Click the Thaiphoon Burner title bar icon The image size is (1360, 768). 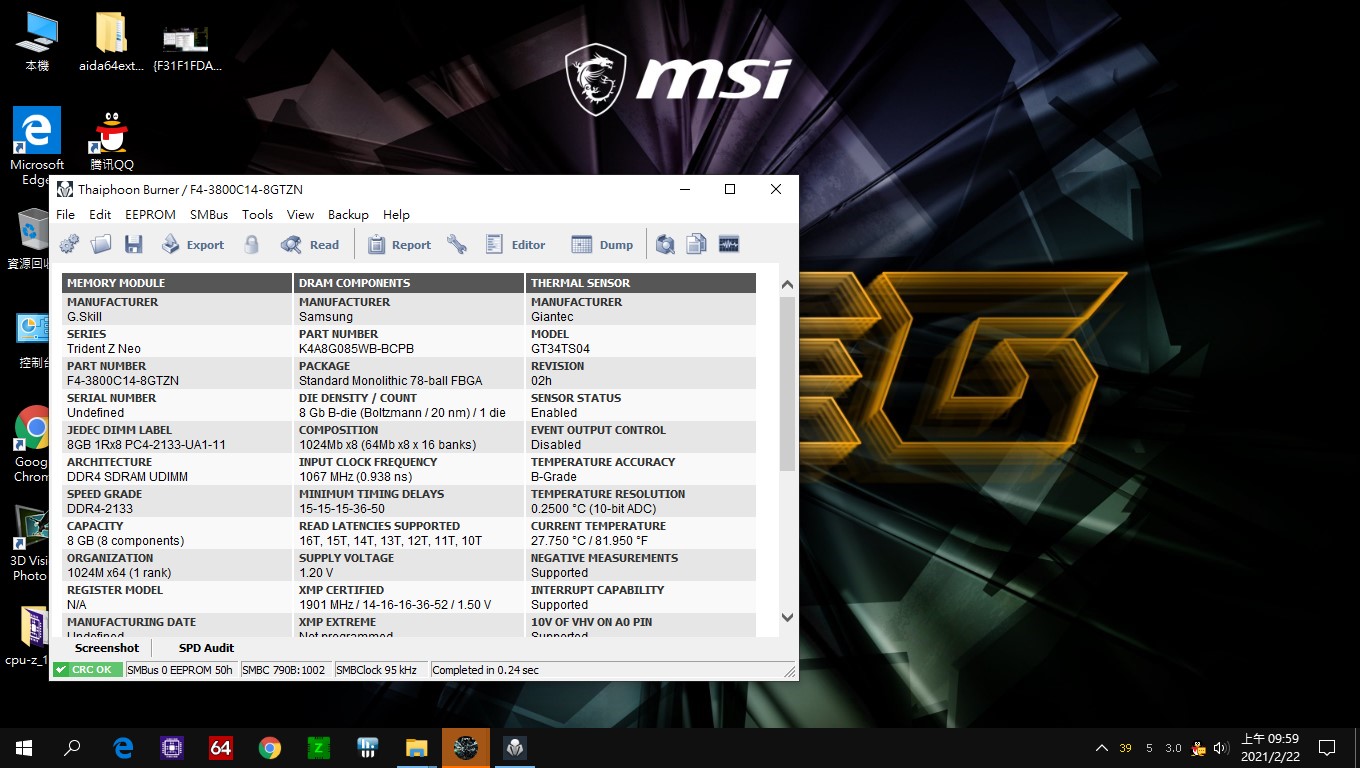click(x=65, y=189)
